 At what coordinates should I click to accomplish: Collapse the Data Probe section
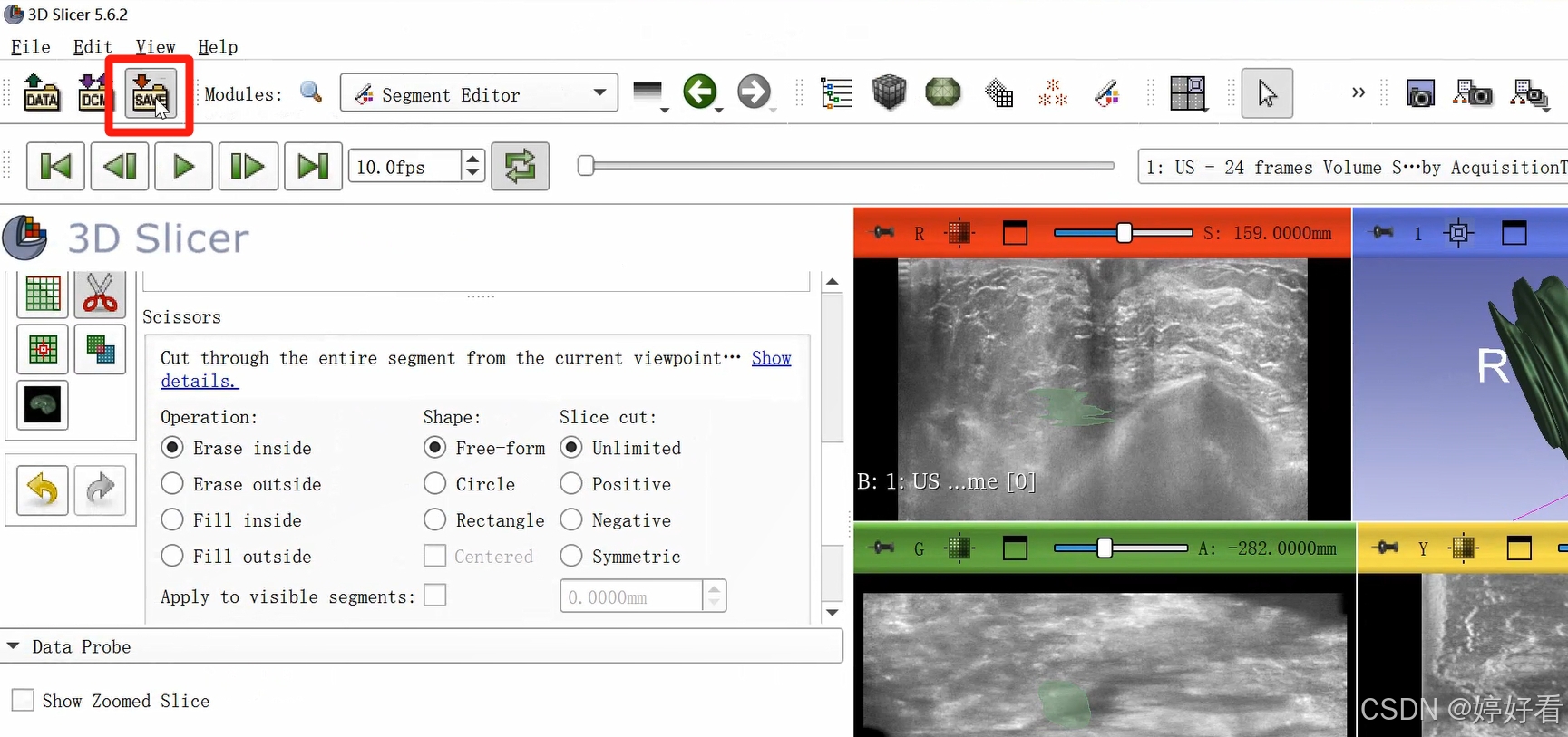[14, 646]
